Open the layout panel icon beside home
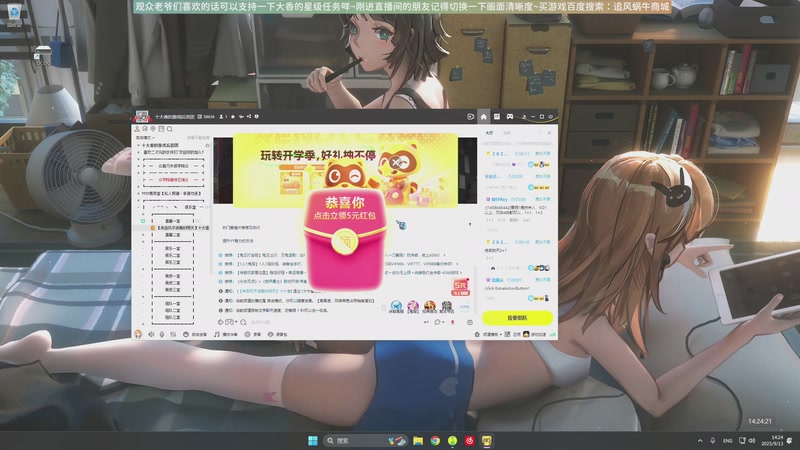 pyautogui.click(x=496, y=117)
